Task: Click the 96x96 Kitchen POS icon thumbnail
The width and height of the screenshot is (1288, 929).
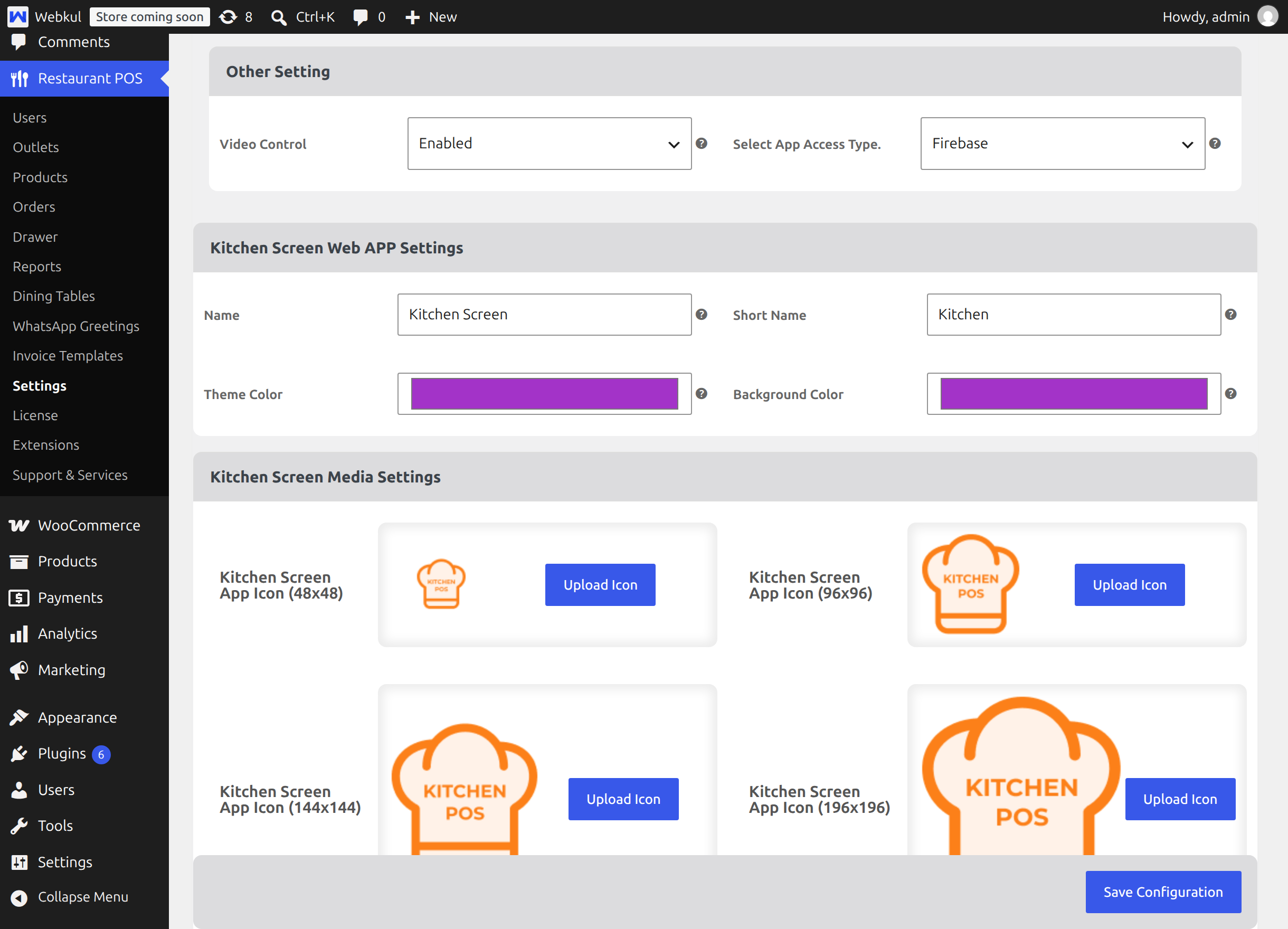Action: coord(971,584)
